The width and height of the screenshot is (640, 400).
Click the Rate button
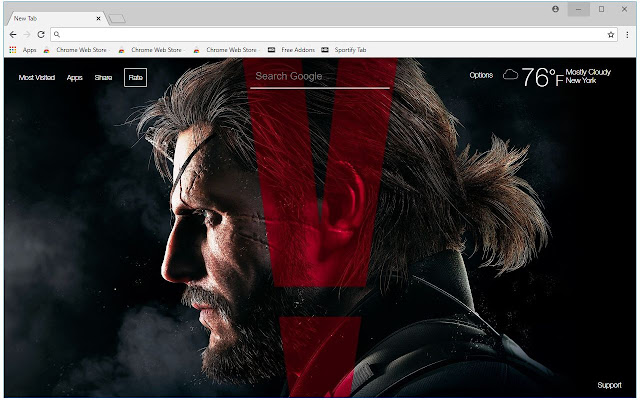pos(136,78)
